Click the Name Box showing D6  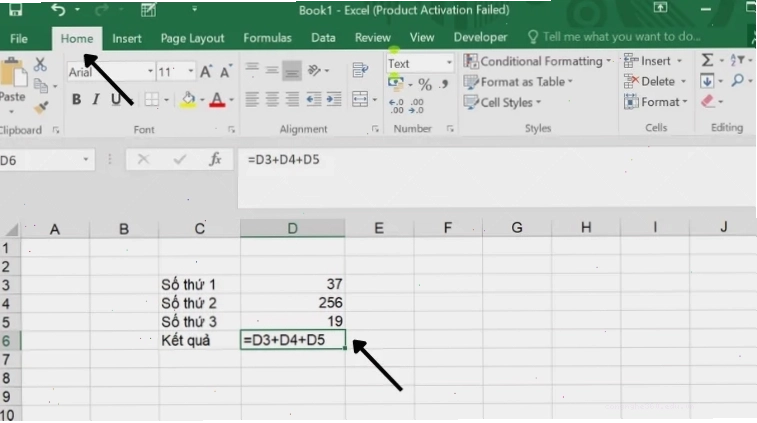click(47, 160)
